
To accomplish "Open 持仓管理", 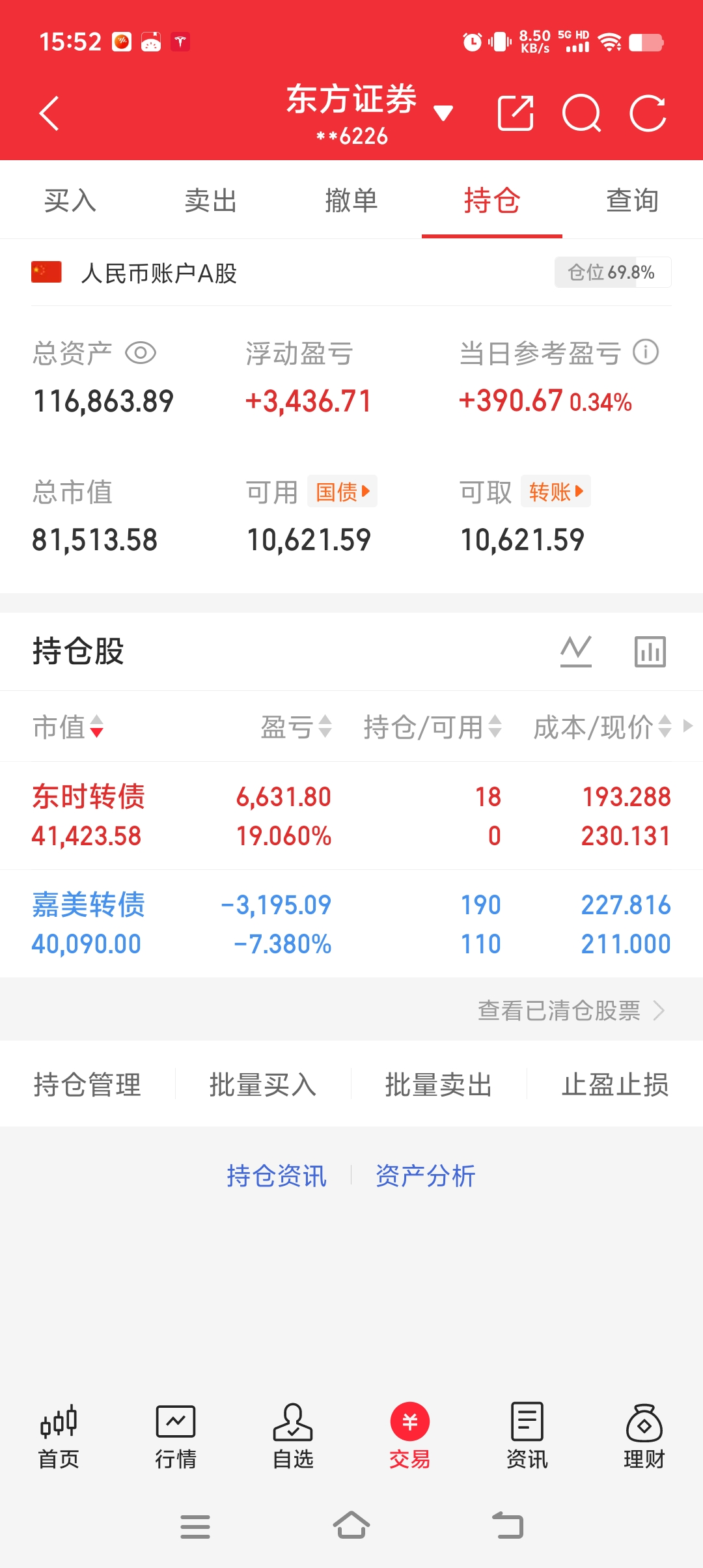I will click(87, 1085).
